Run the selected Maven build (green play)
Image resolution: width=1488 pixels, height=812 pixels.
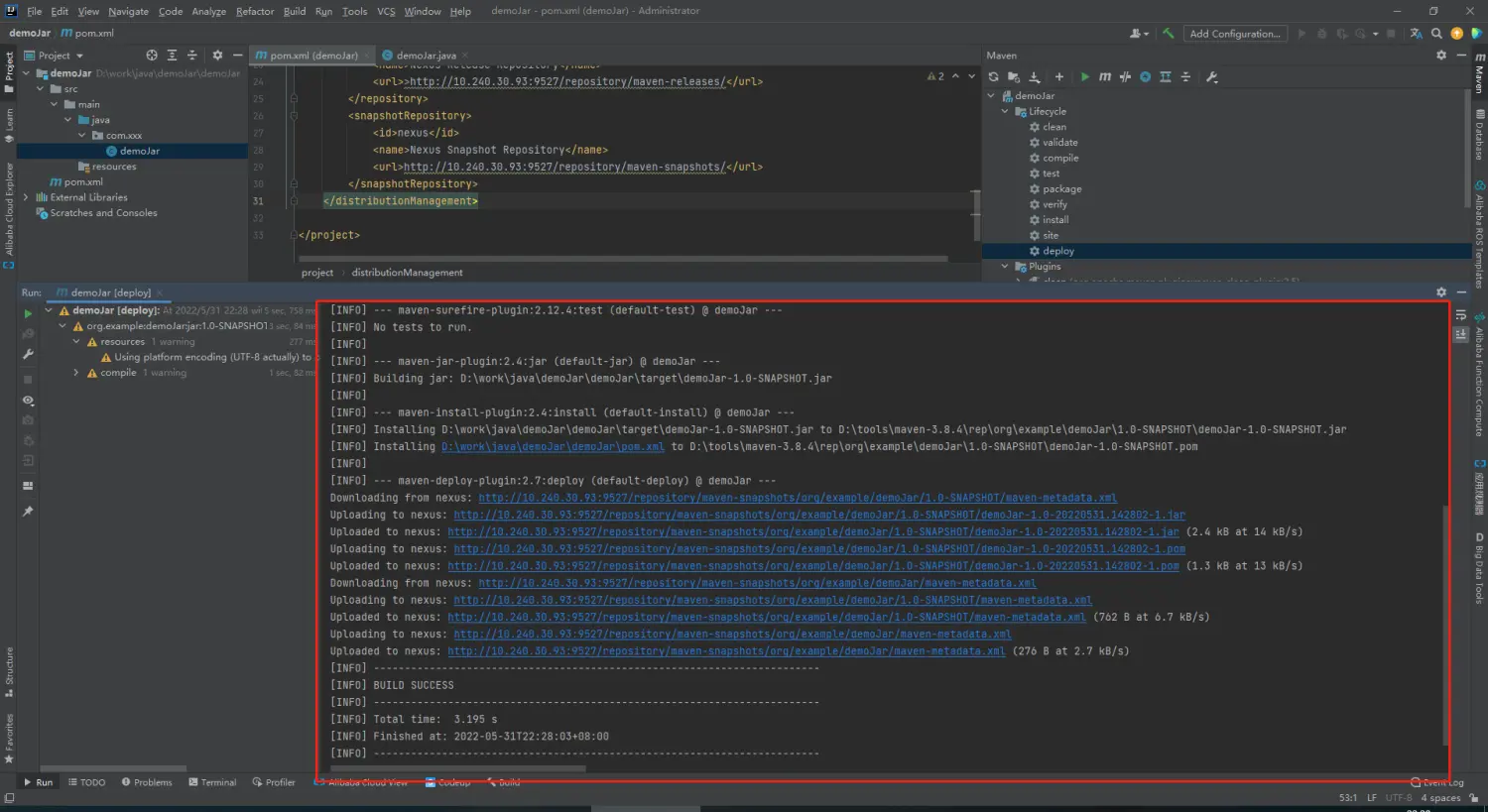1084,77
